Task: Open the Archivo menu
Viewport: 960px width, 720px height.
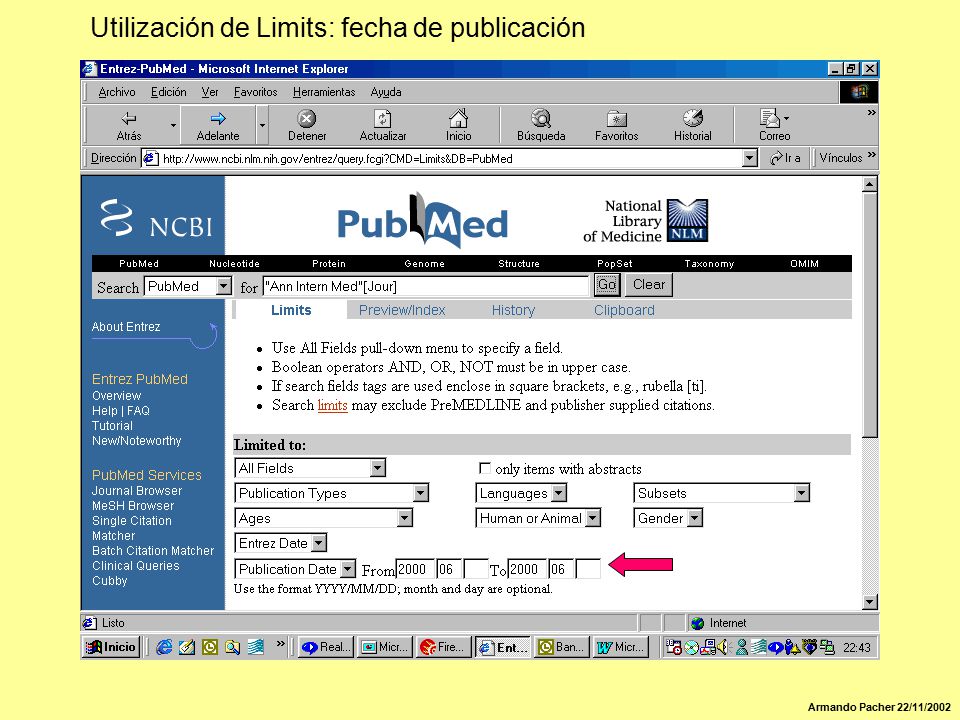Action: tap(117, 92)
